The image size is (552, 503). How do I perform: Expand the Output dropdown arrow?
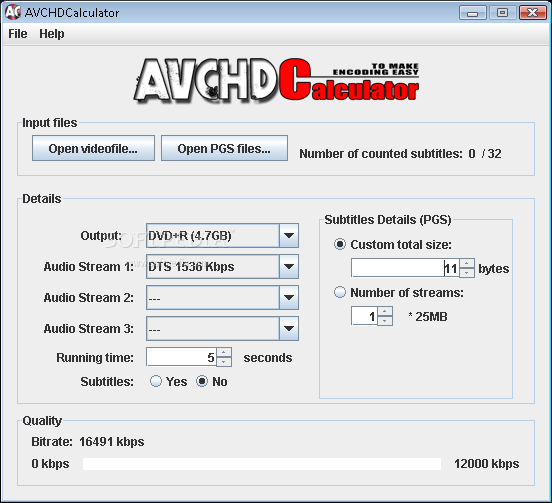(289, 235)
